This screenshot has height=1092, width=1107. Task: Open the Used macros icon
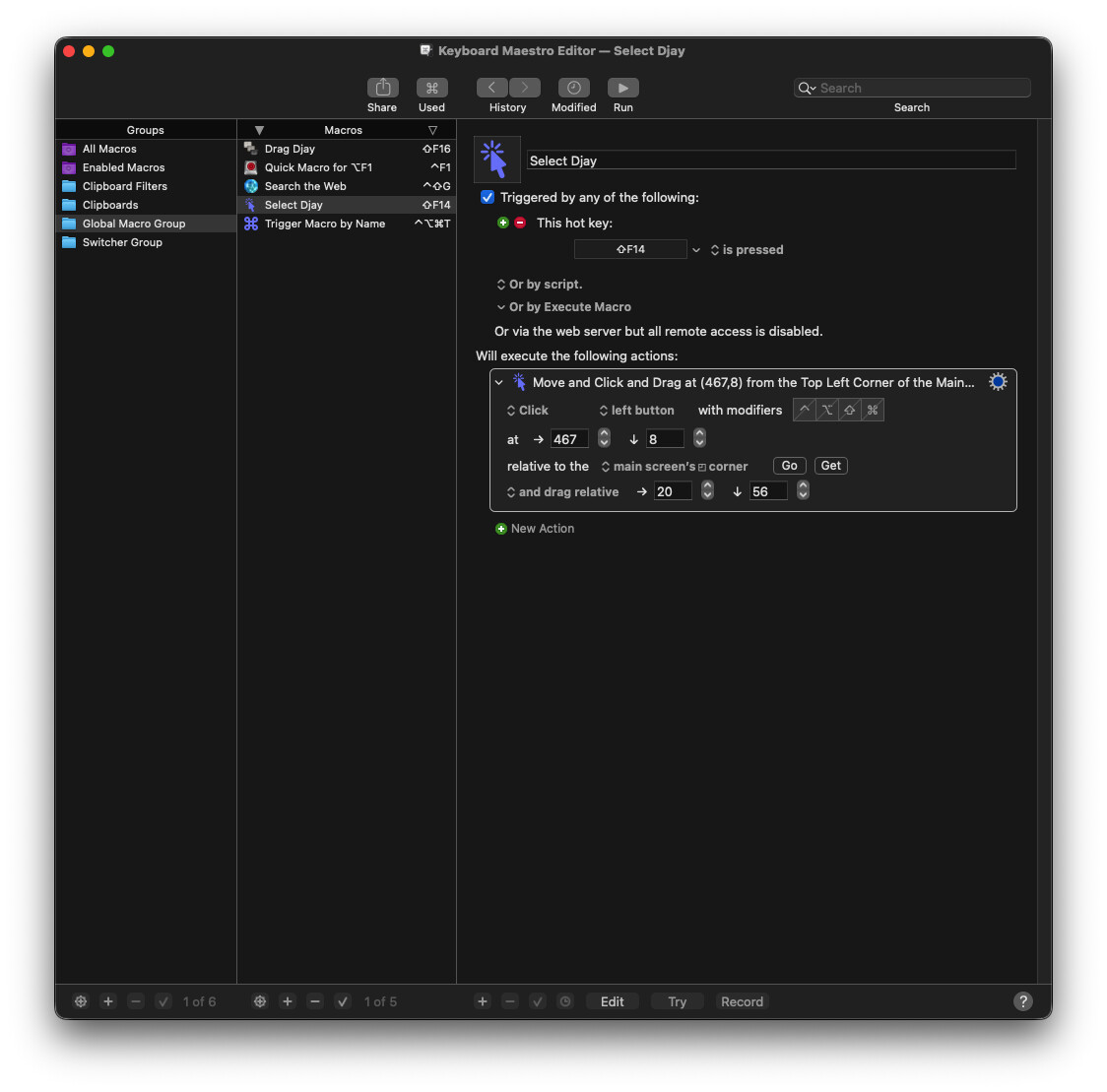(x=431, y=89)
